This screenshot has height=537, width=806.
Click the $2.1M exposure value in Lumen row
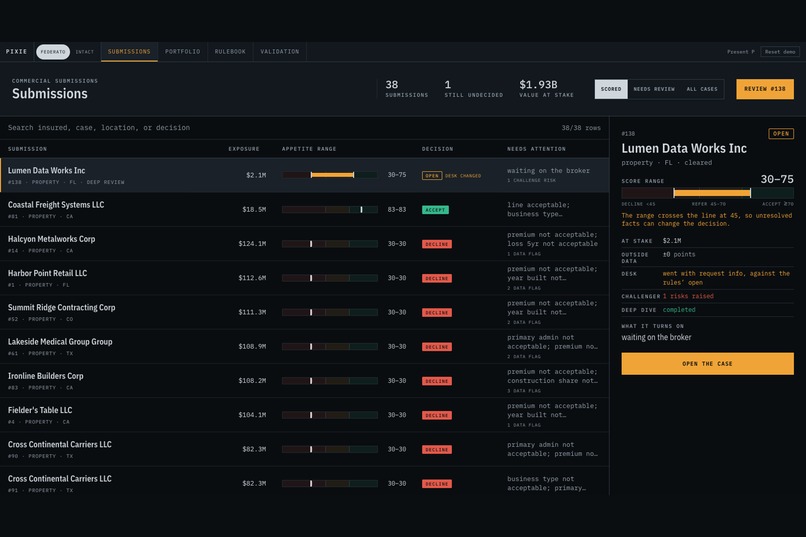(x=256, y=175)
